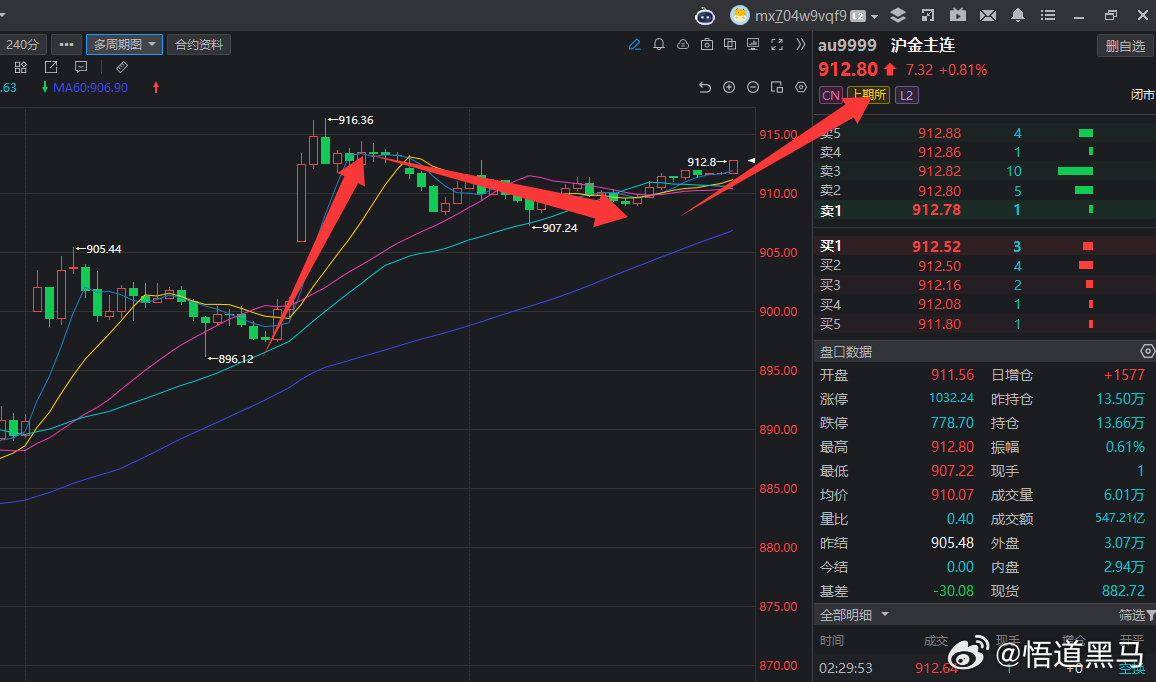Viewport: 1156px width, 682px height.
Task: Open the monitor chart display icon
Action: point(753,44)
